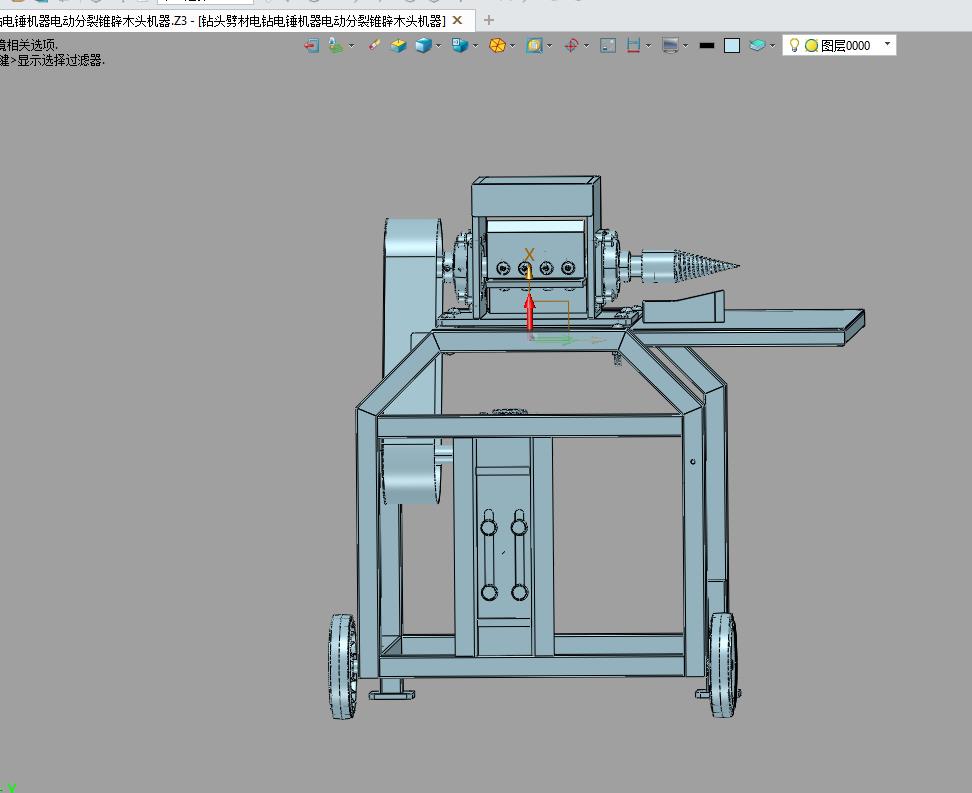
Task: Expand the monitor display dropdown arrow
Action: click(686, 45)
